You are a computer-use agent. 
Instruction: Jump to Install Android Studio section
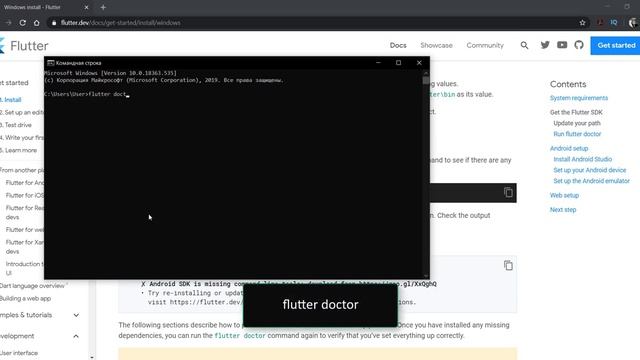click(582, 159)
